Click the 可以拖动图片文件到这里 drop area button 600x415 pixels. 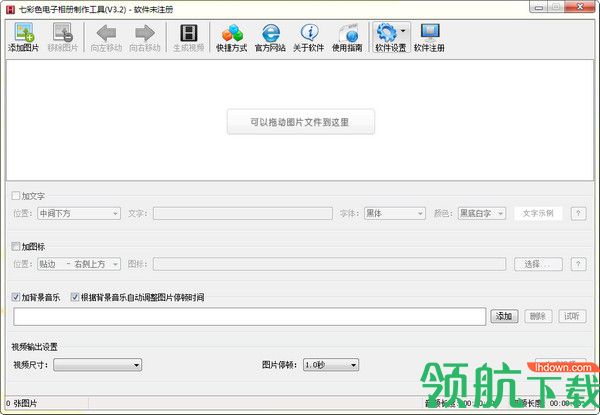[x=300, y=122]
